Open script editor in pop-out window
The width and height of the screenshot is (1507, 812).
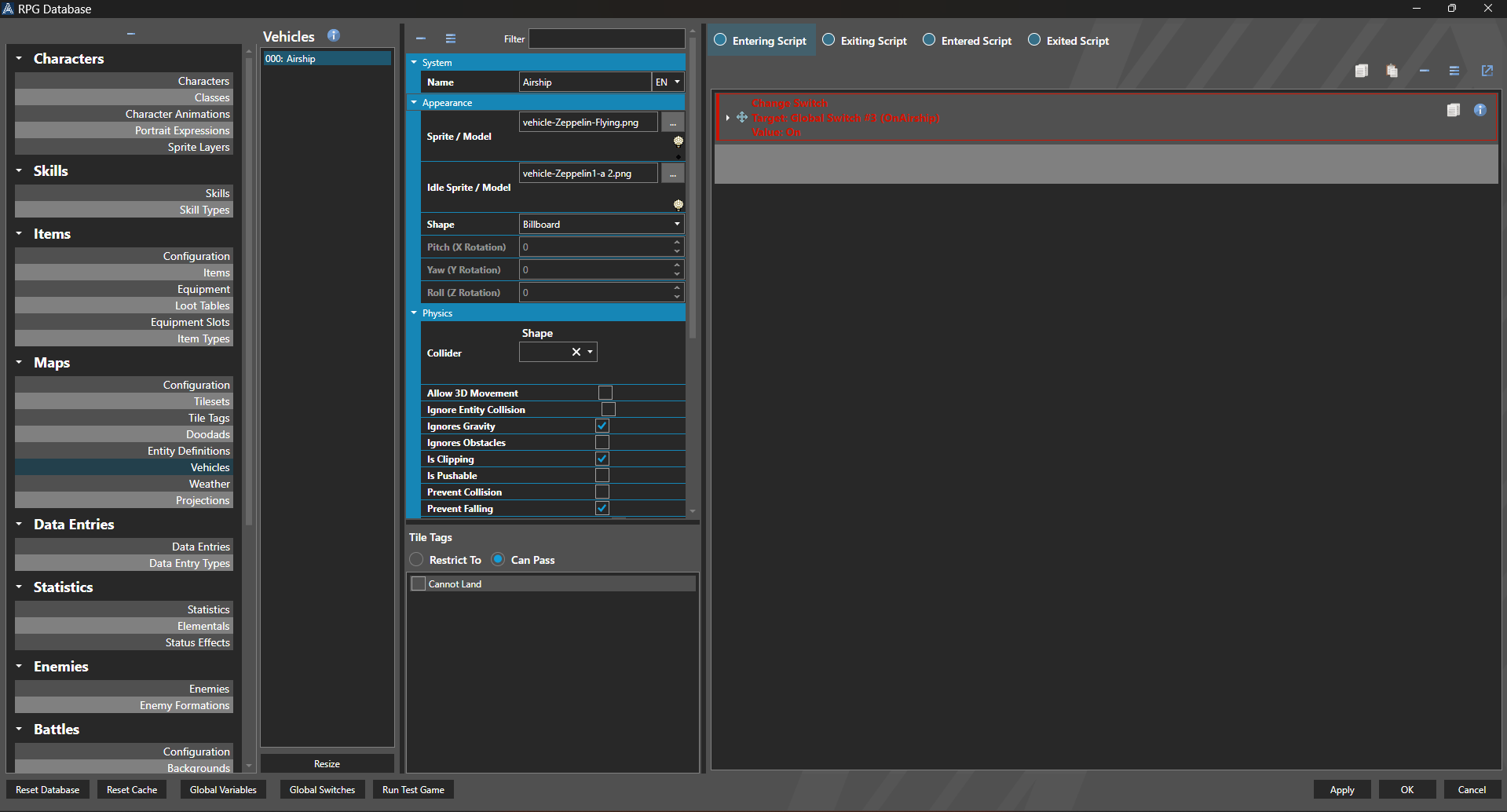[1487, 71]
